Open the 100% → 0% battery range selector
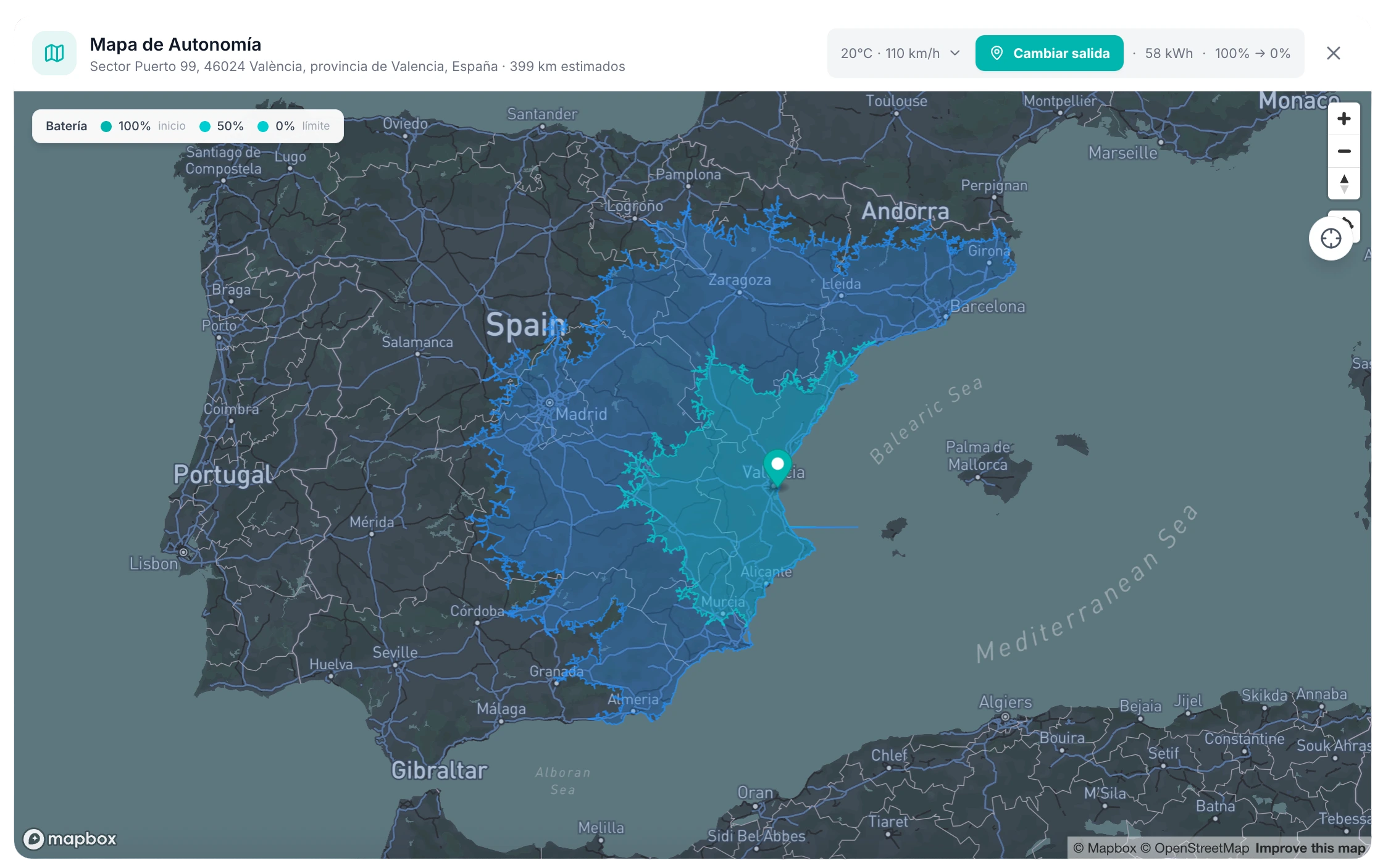The image size is (1383, 868). coord(1252,53)
